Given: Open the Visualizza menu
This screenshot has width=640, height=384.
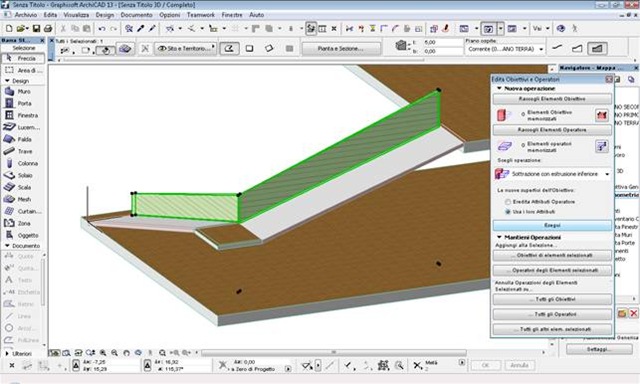Looking at the screenshot, I should 76,15.
